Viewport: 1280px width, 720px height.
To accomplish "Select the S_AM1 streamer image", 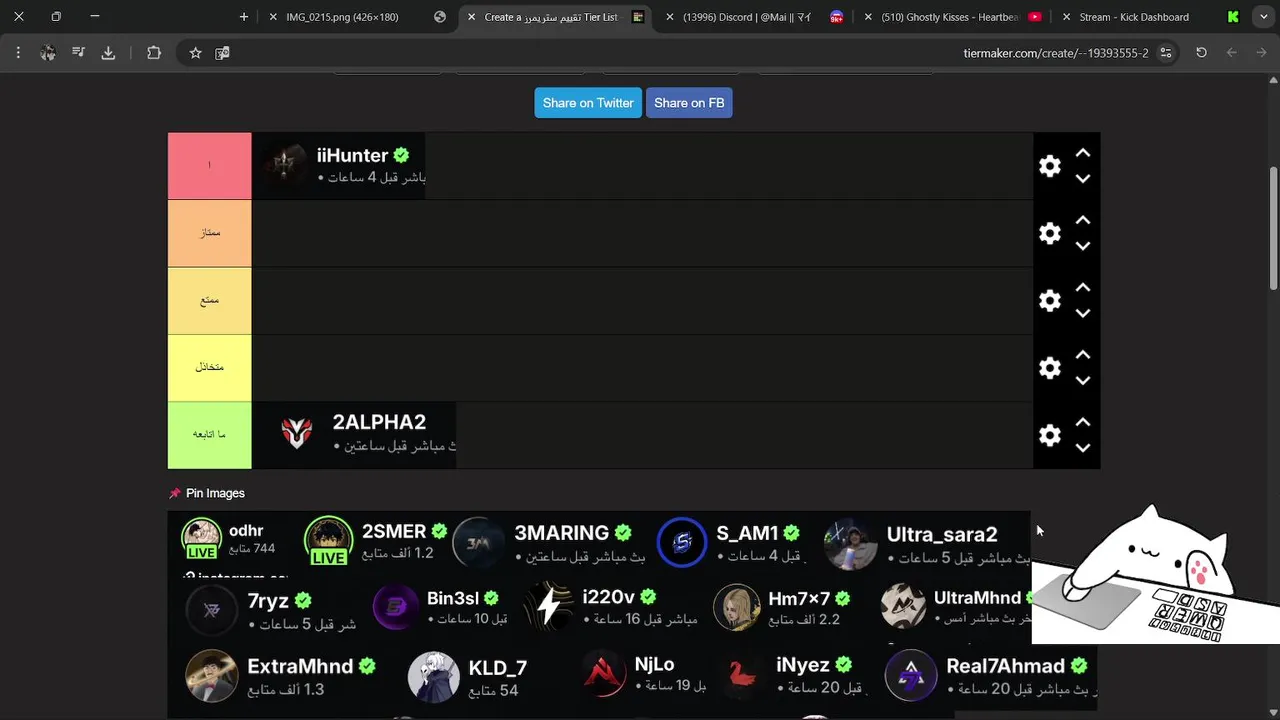I will [730, 543].
